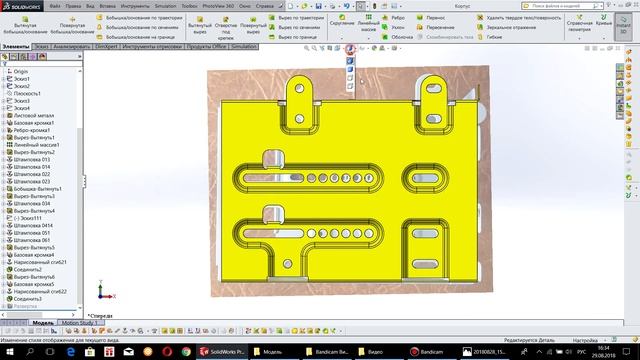Image resolution: width=640 pixels, height=360 pixels.
Task: Select the Ребро rib tool
Action: pyautogui.click(x=393, y=18)
